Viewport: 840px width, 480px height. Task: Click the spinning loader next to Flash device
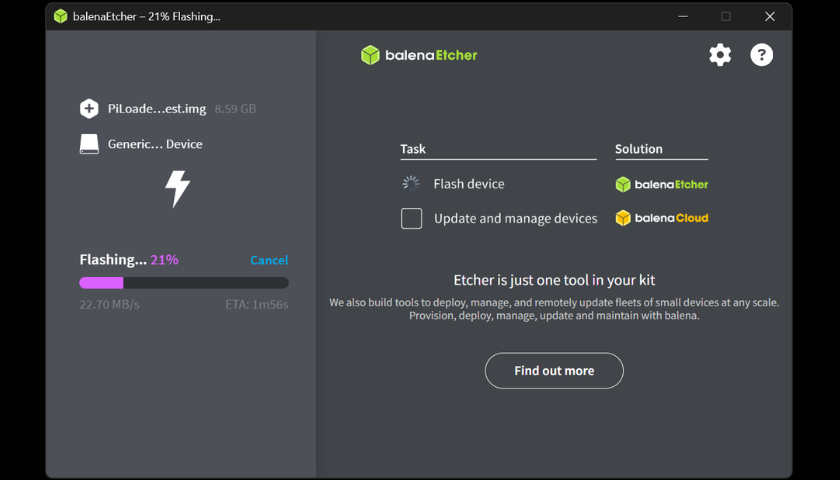point(411,184)
